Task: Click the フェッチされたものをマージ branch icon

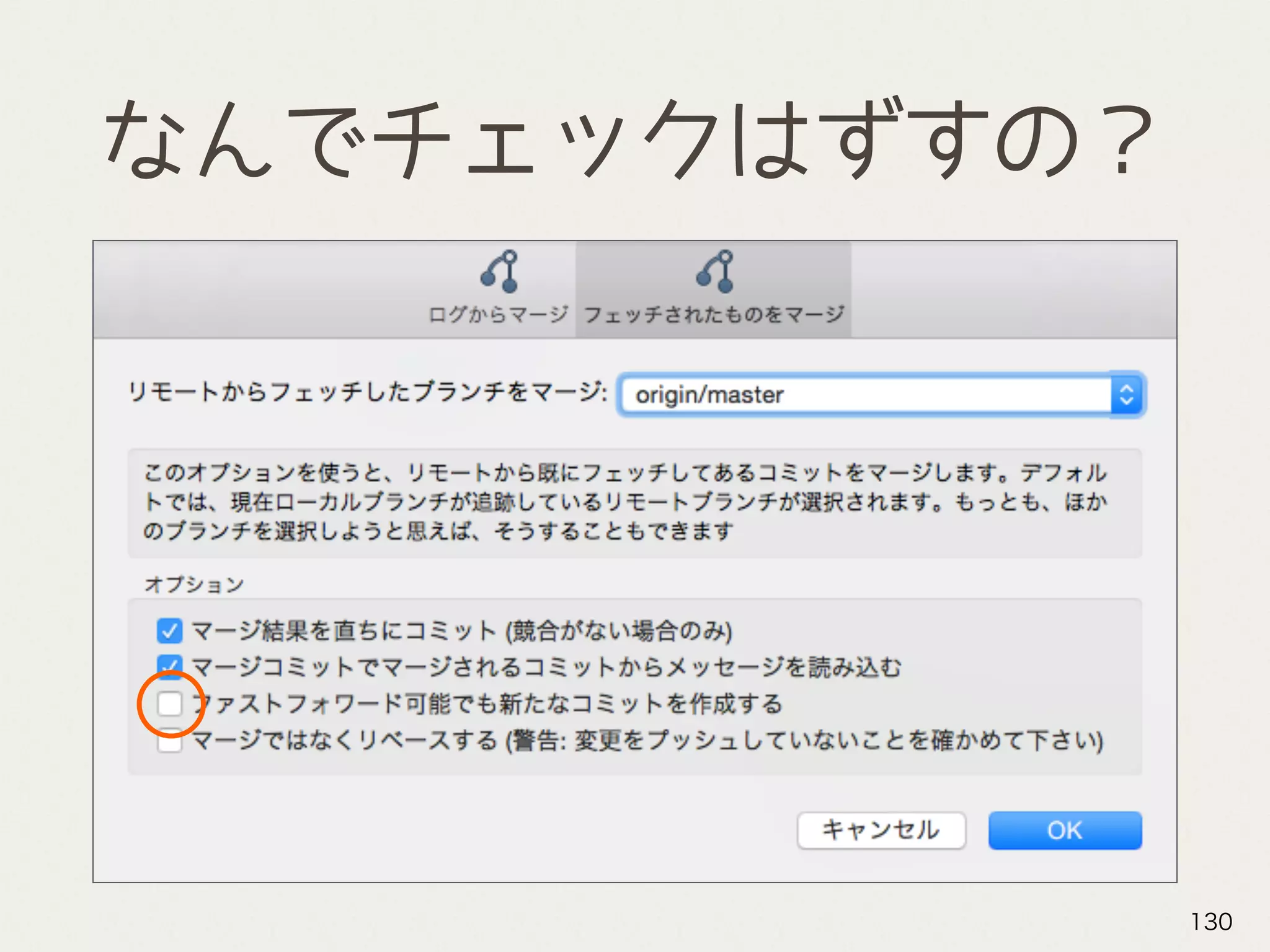Action: pyautogui.click(x=714, y=271)
